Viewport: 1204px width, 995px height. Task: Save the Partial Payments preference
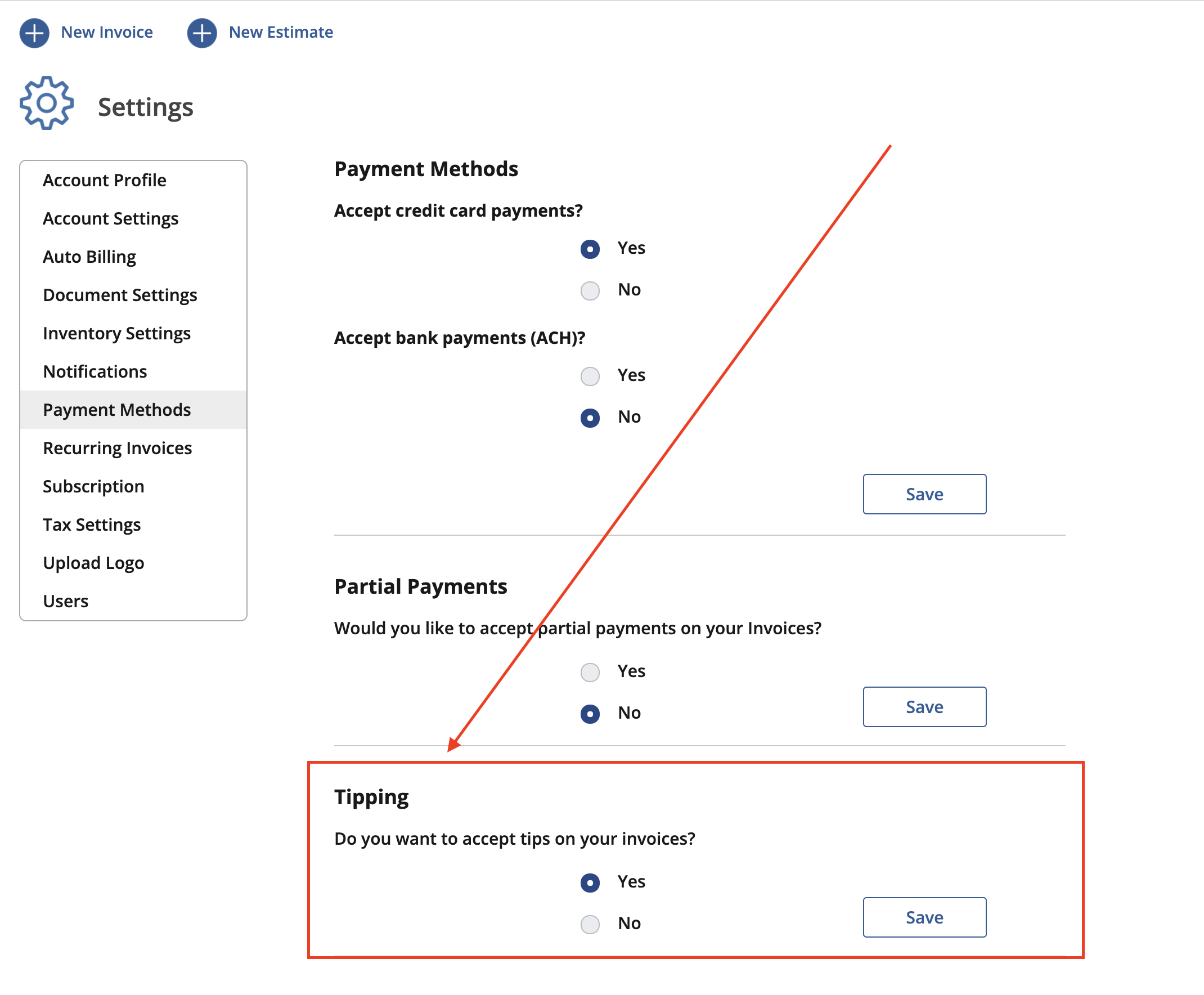924,707
